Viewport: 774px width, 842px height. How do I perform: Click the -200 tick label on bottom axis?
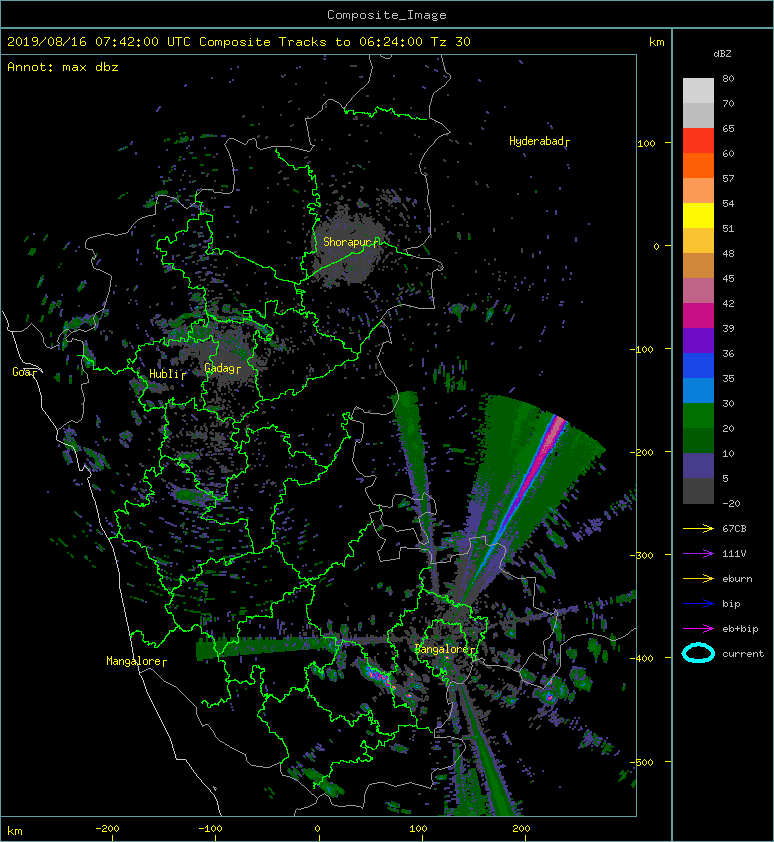pyautogui.click(x=107, y=829)
